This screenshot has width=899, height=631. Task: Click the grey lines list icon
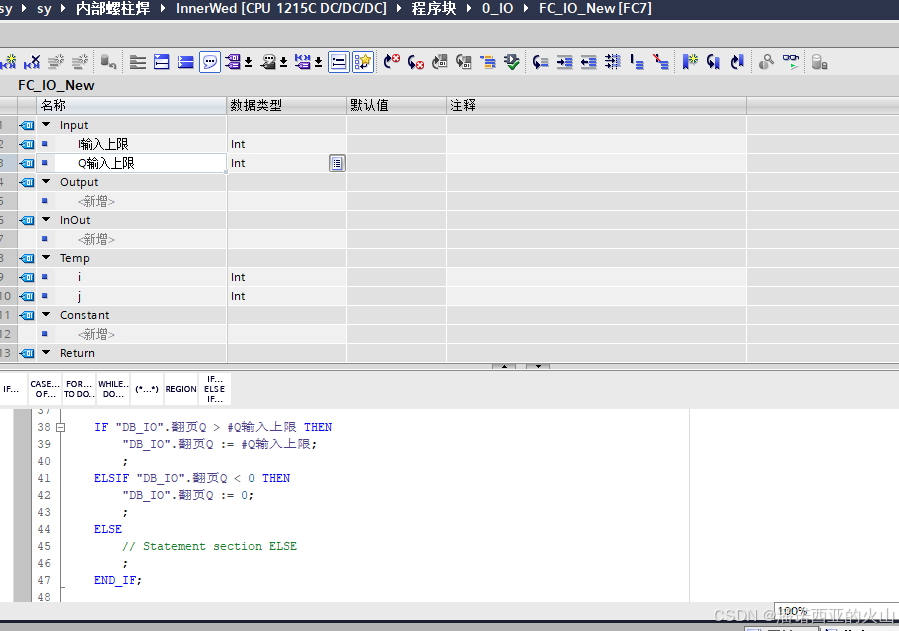tap(138, 62)
